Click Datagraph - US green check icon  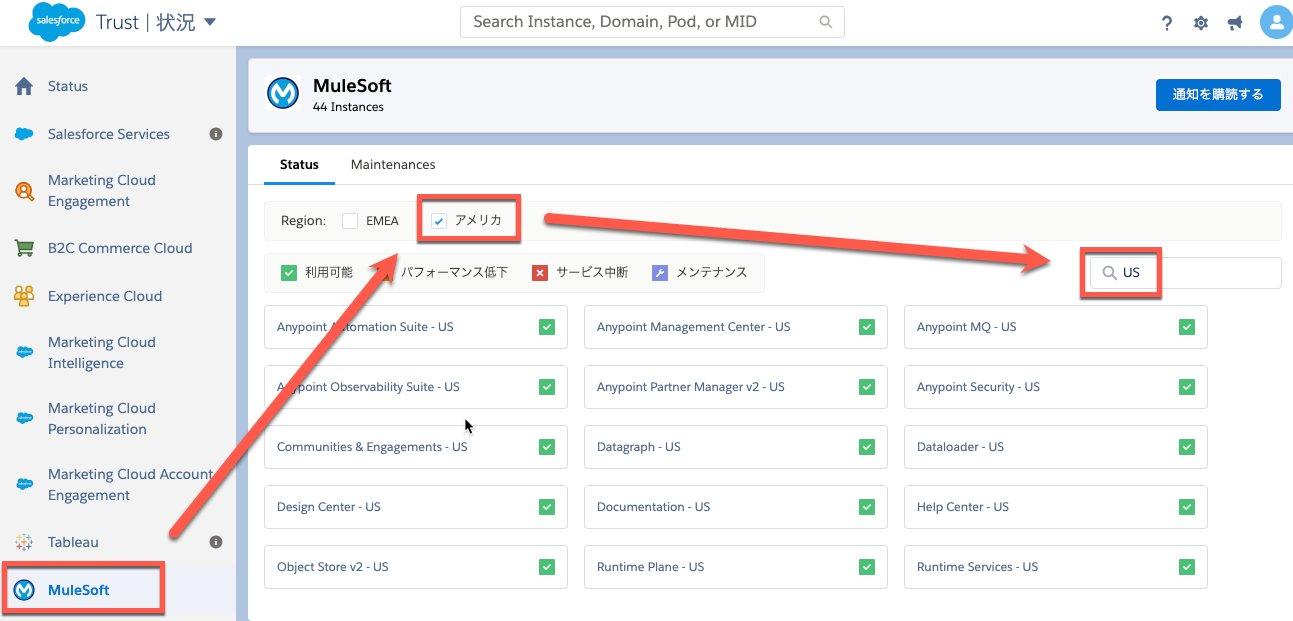pos(867,447)
